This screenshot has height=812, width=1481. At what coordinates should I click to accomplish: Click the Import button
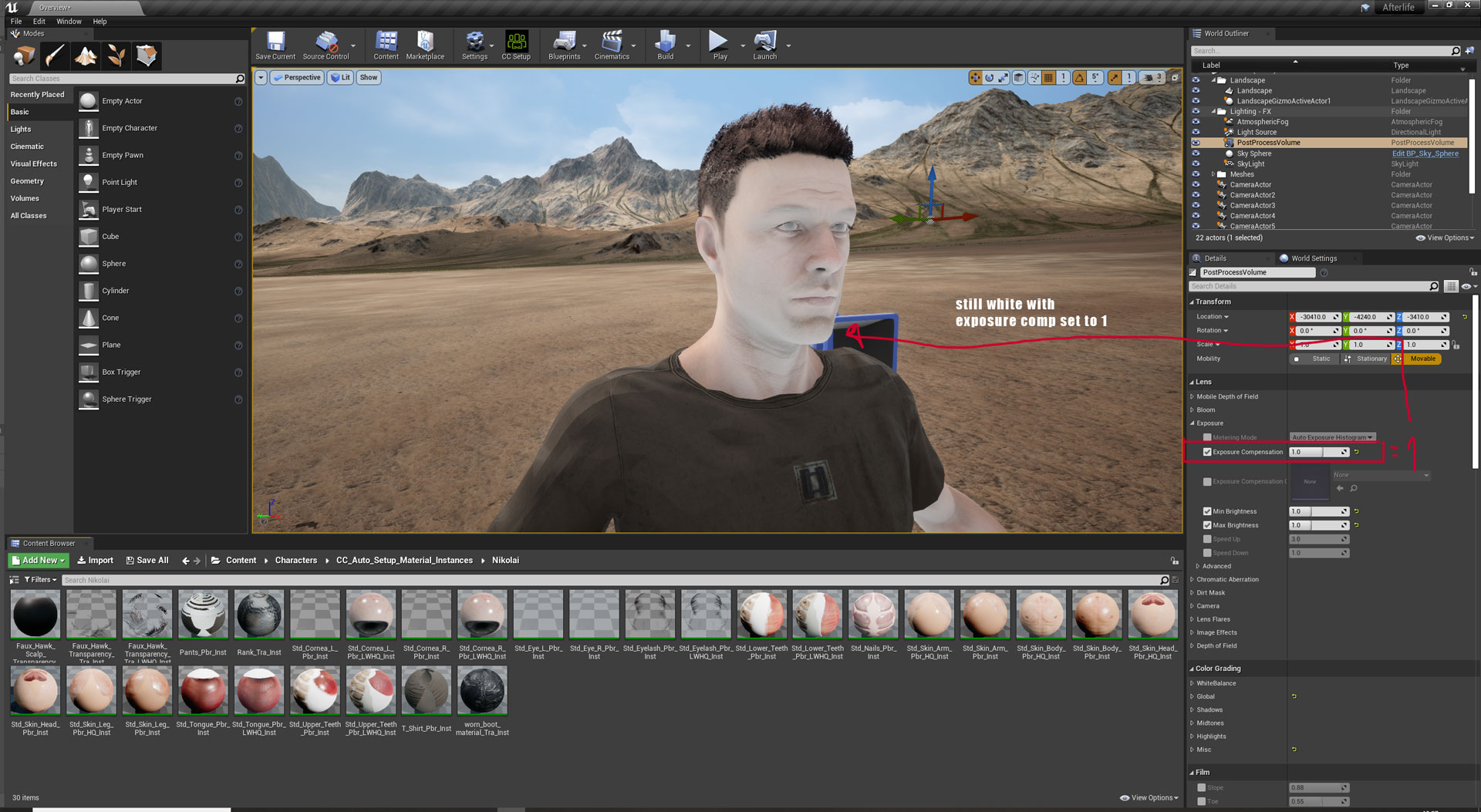(95, 561)
